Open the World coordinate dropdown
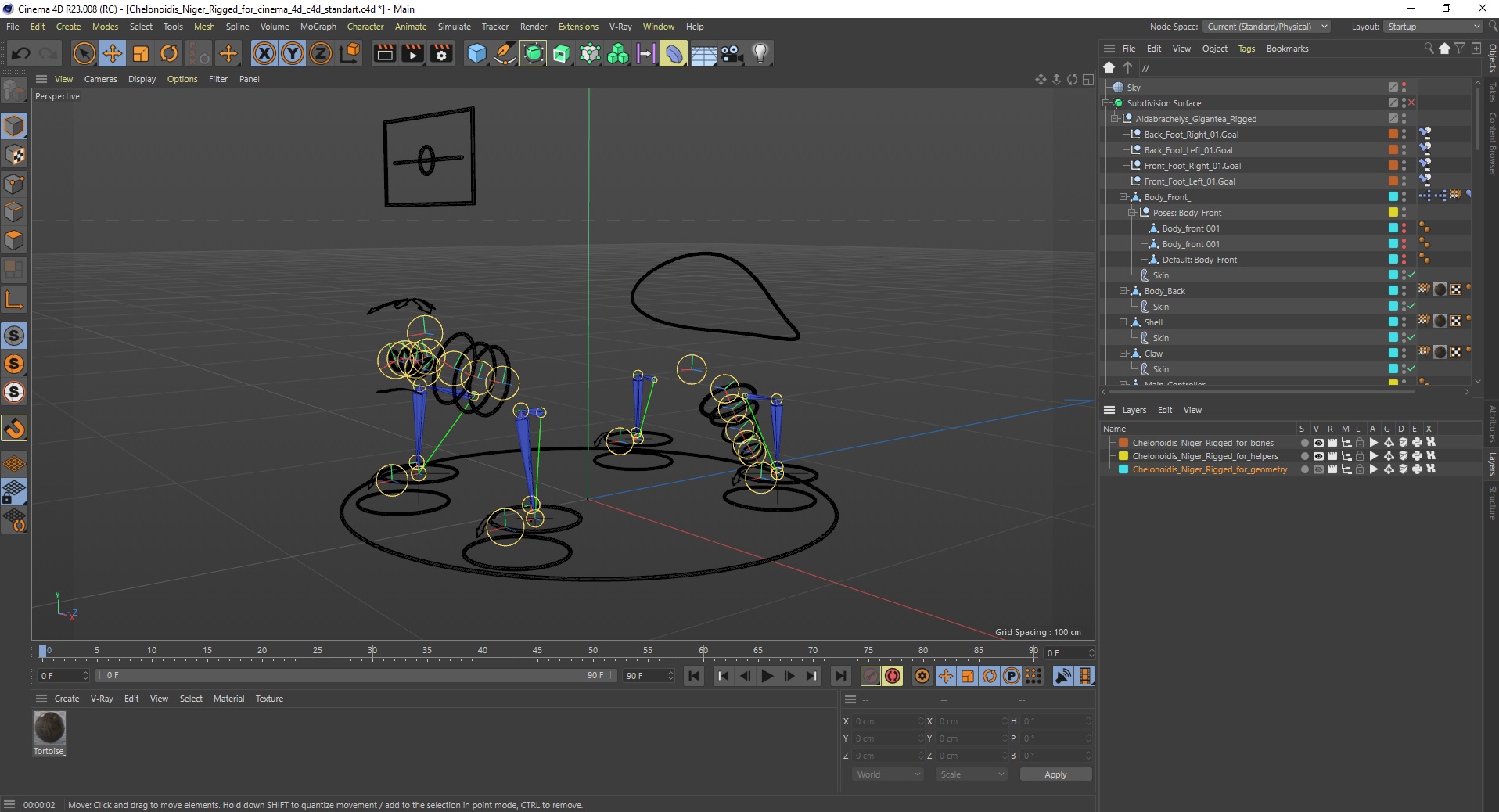Screen dimensions: 1499x812 tap(887, 774)
